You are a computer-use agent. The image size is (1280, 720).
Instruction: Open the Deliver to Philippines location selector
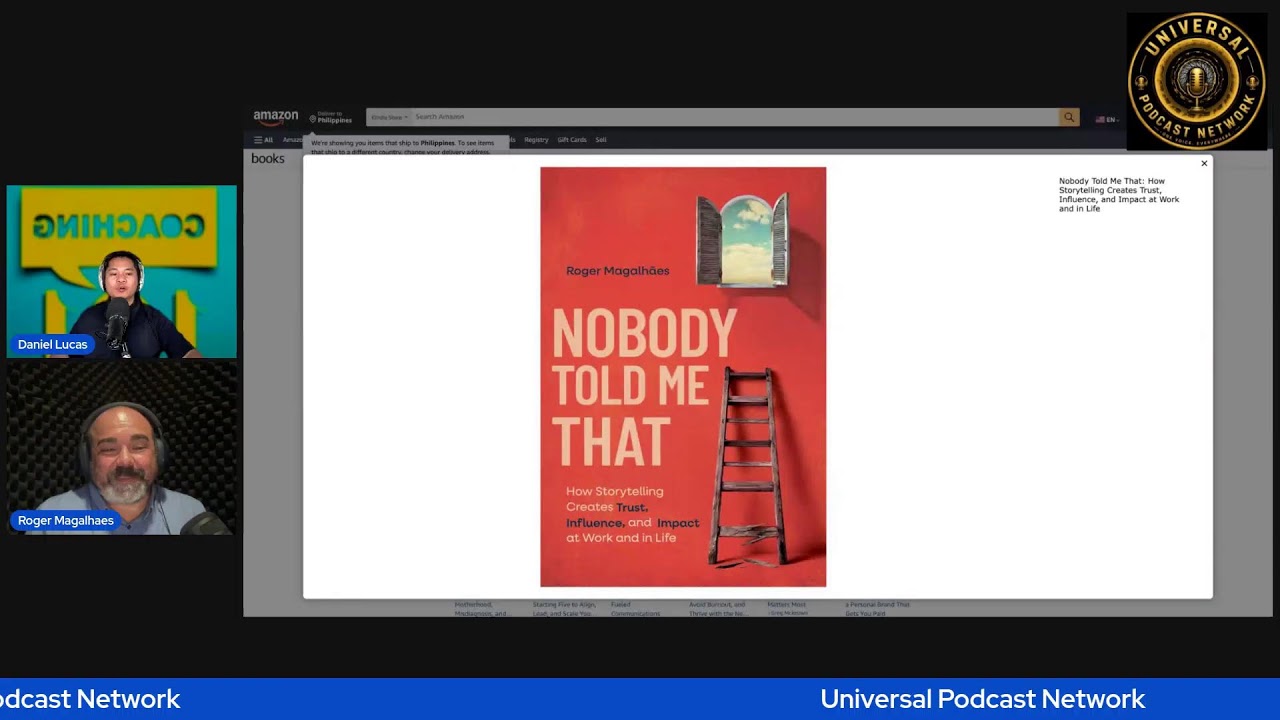point(331,117)
